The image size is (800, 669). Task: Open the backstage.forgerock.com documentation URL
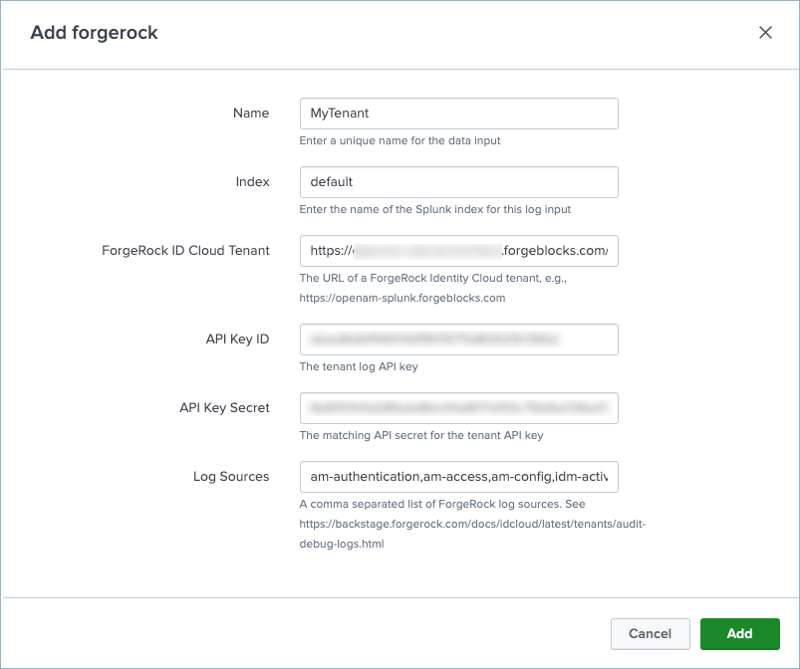pyautogui.click(x=479, y=525)
